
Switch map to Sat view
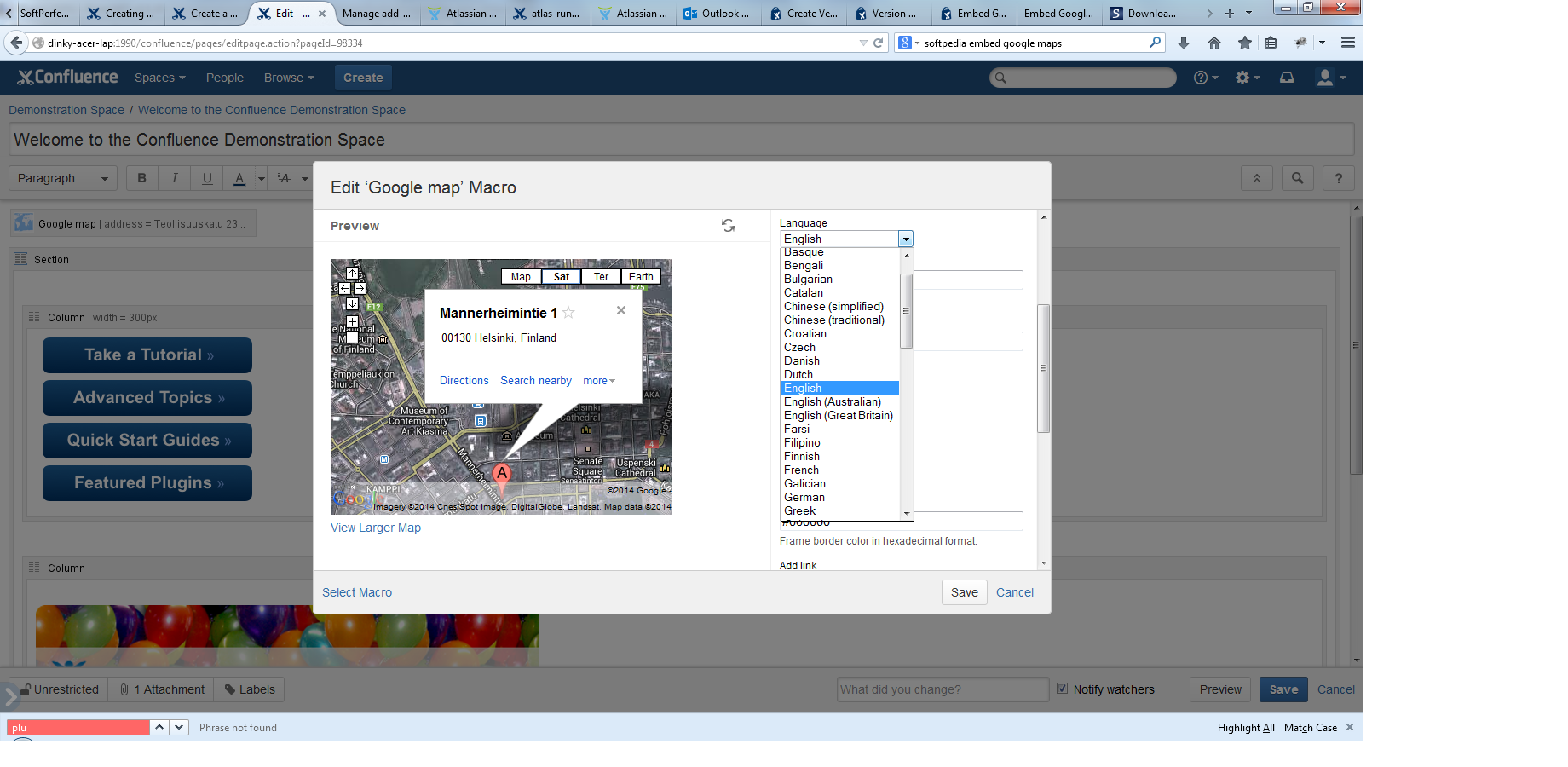pos(562,276)
